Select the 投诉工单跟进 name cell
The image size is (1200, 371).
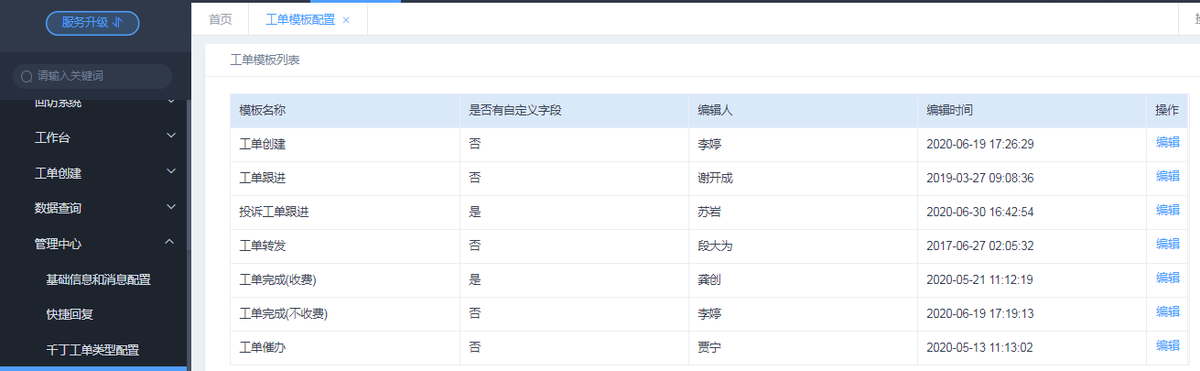[x=345, y=212]
